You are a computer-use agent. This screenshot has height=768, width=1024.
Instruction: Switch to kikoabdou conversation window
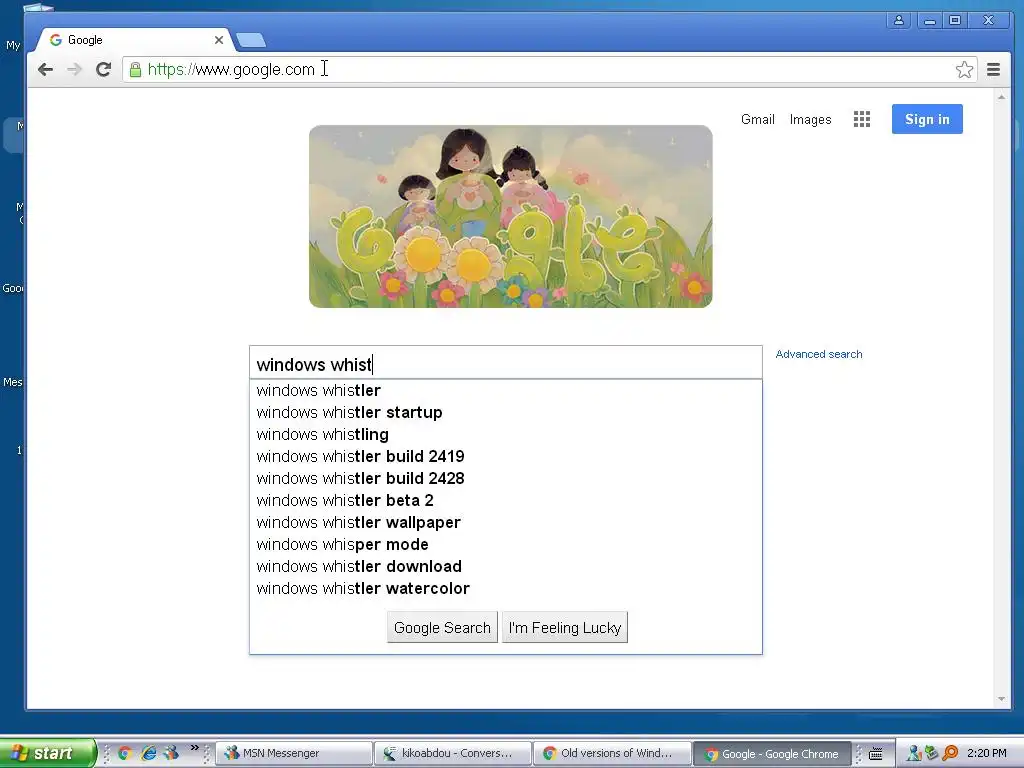453,753
